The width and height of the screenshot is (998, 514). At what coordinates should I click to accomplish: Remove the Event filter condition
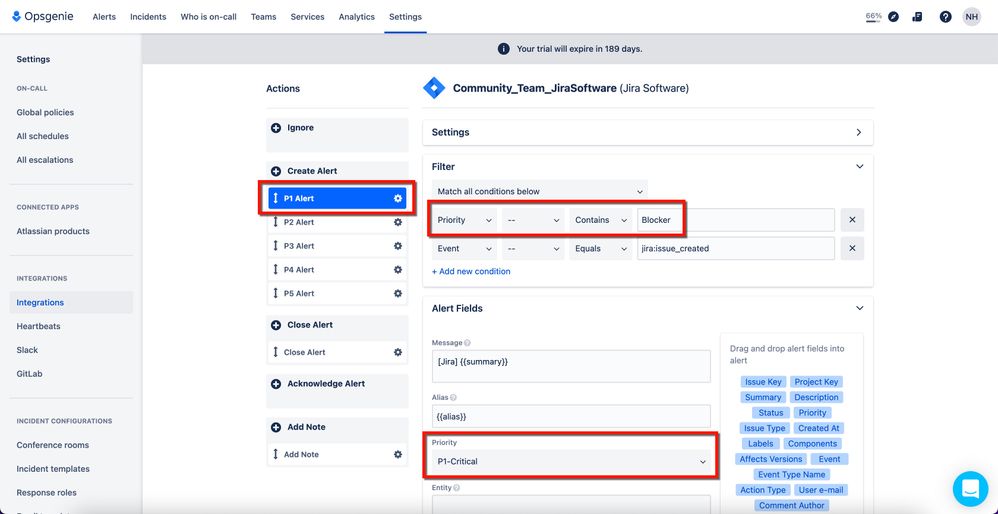[x=852, y=249]
